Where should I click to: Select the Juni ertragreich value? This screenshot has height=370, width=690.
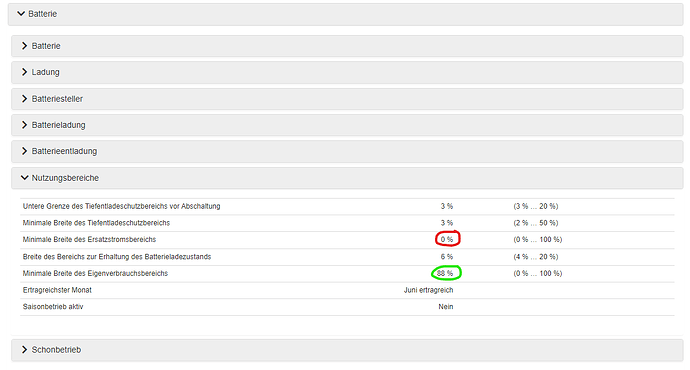[429, 290]
